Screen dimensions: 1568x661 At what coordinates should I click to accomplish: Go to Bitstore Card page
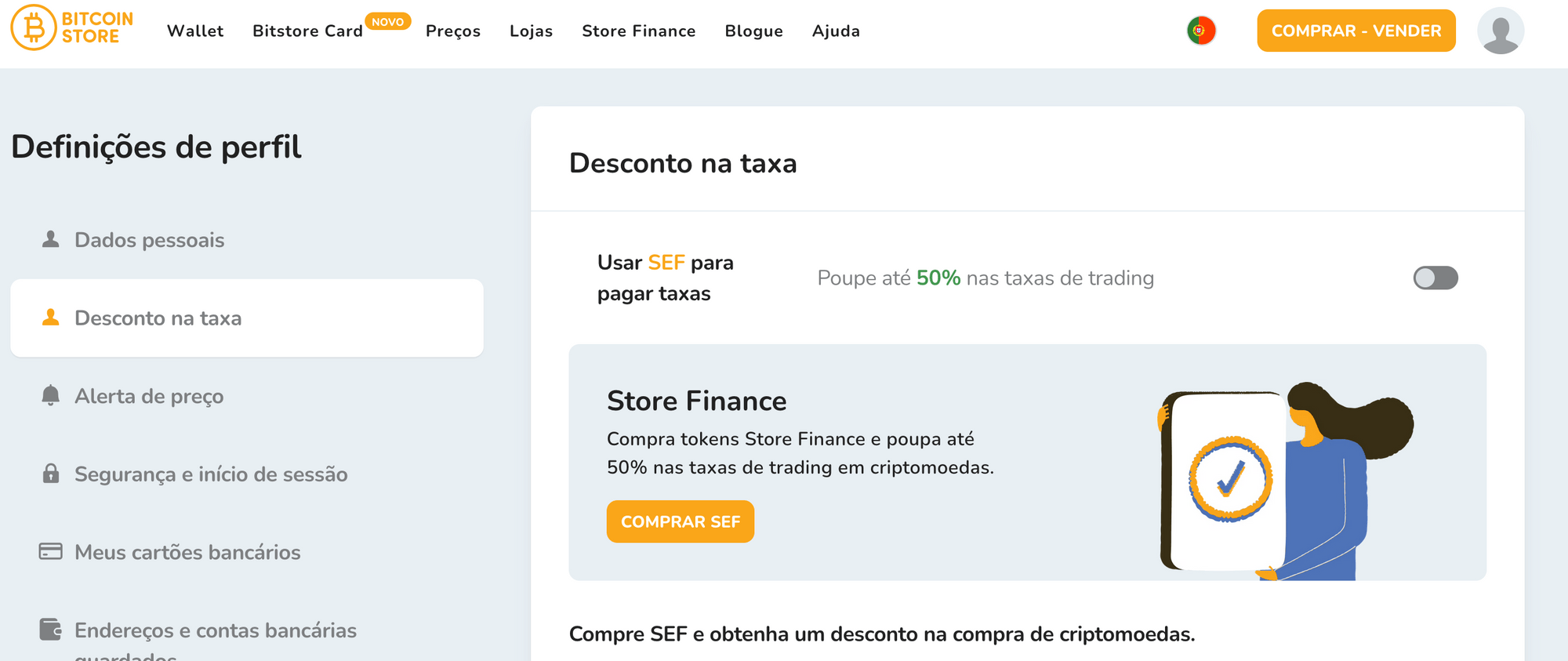(307, 31)
